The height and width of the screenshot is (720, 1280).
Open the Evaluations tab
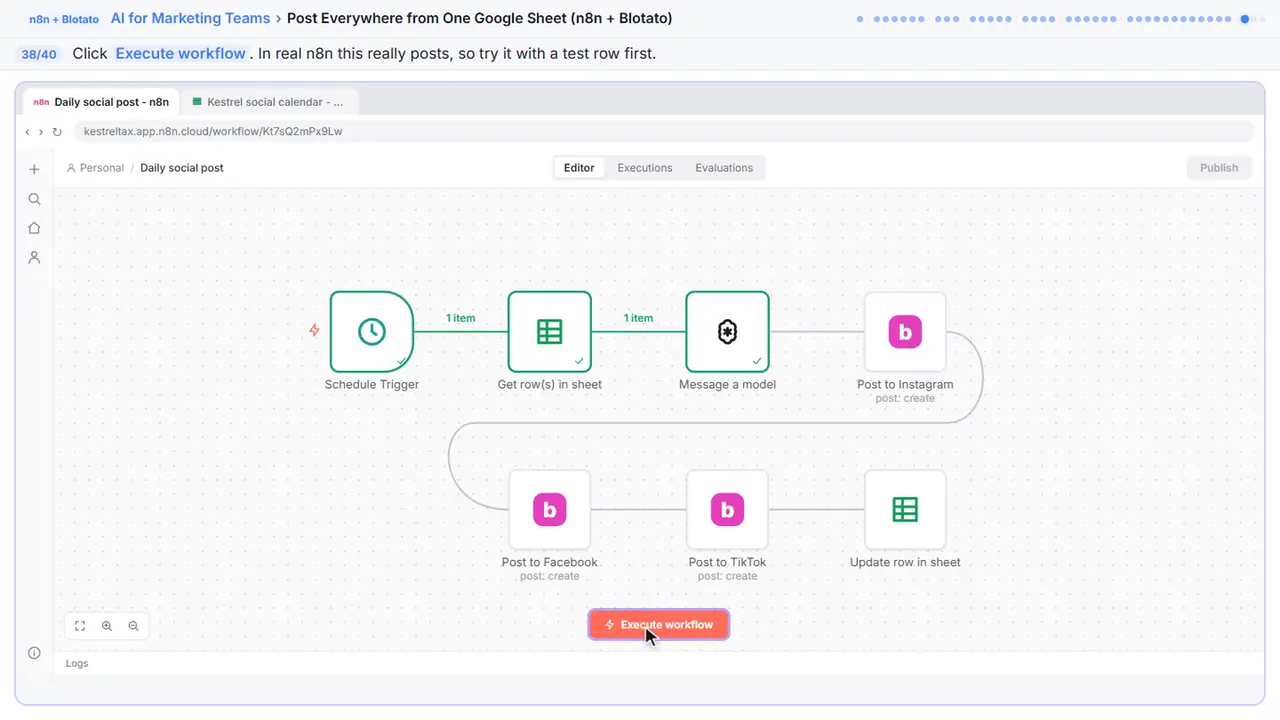[x=724, y=168]
